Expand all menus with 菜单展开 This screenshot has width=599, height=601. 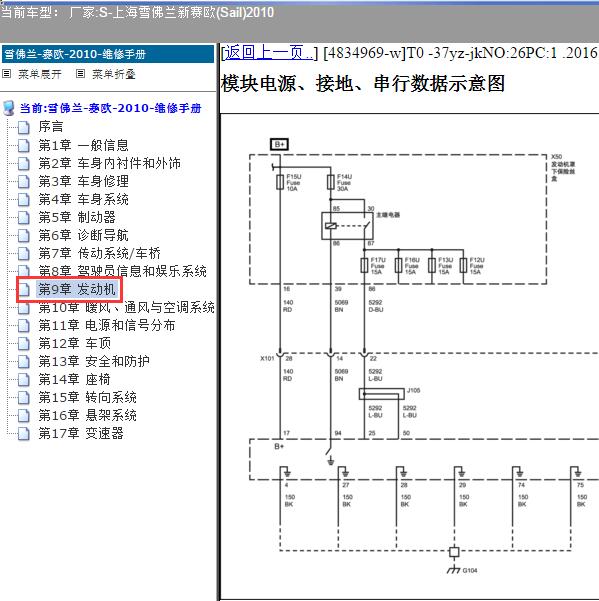[x=40, y=74]
